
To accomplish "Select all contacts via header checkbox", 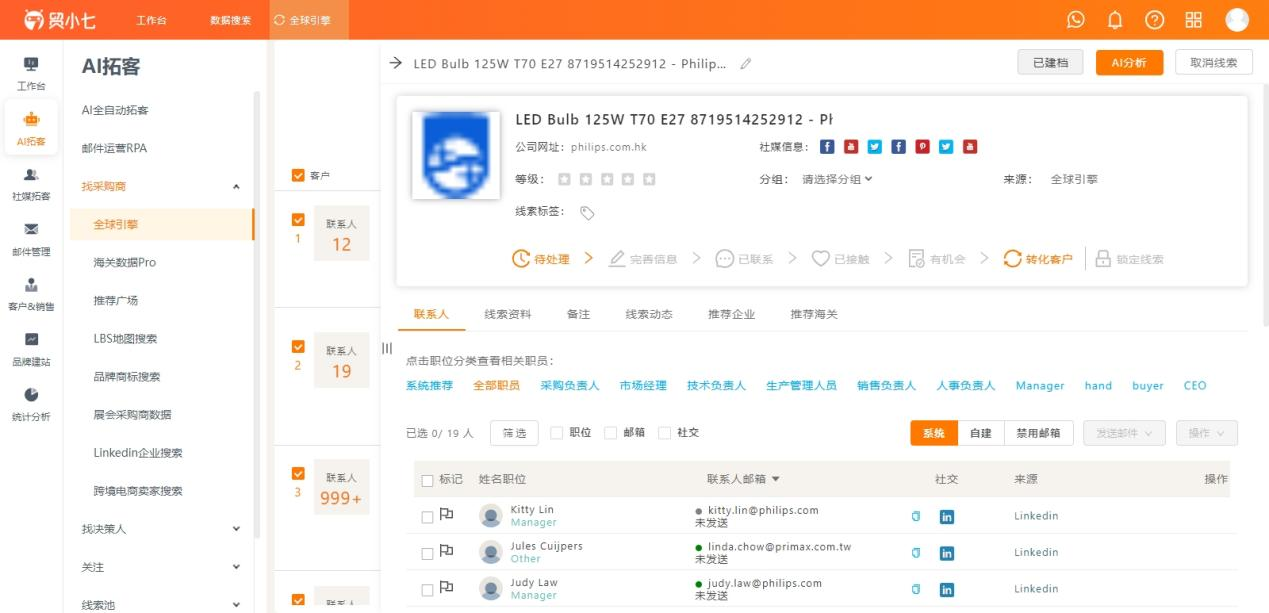I will pos(427,480).
